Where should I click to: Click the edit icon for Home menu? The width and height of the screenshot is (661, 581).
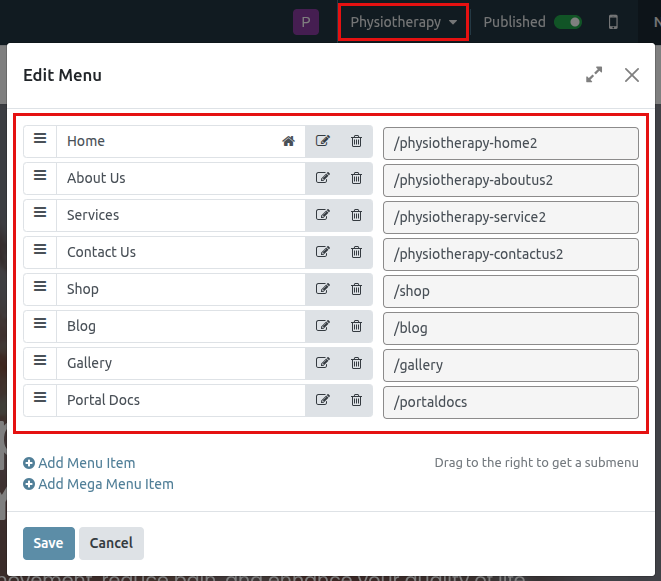322,141
